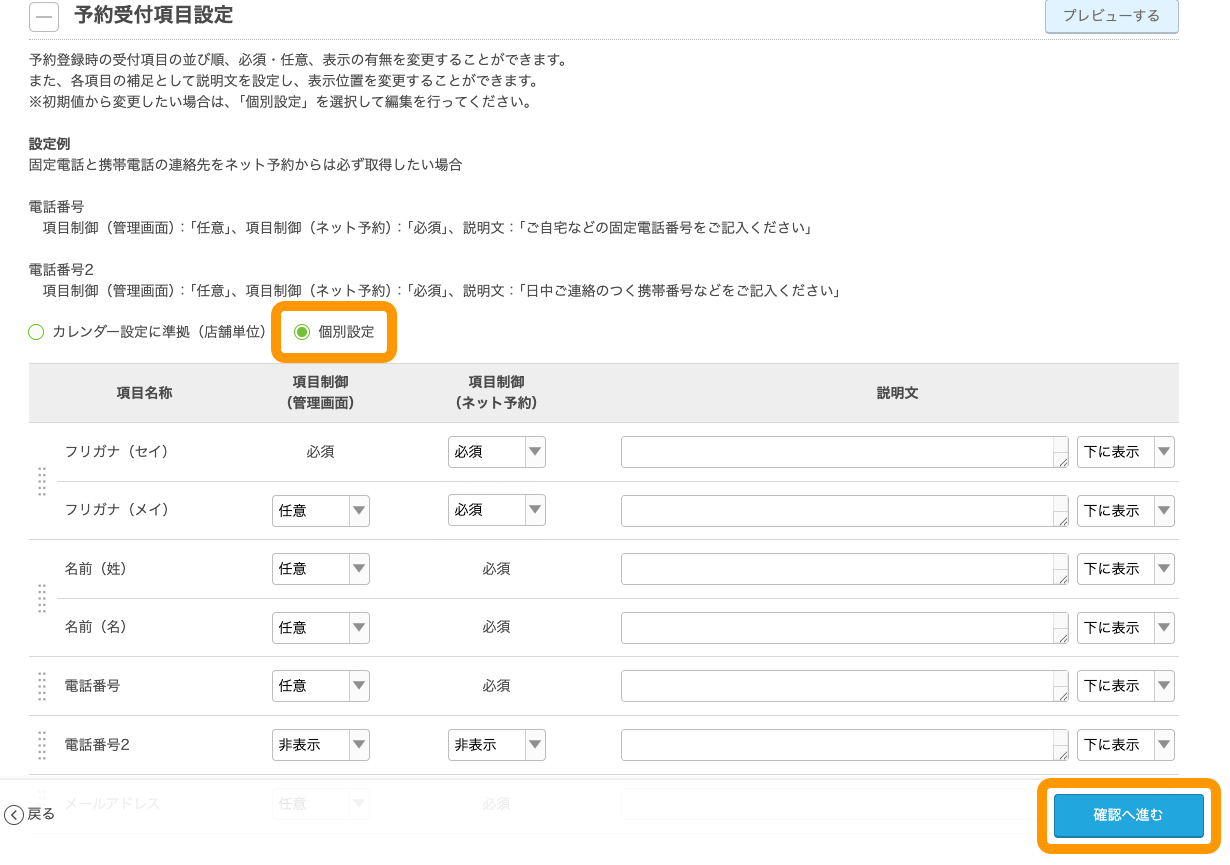Open the 非表示 dropdown for 電話番号2 管理画面
Screen dimensions: 1230x865
[320, 744]
